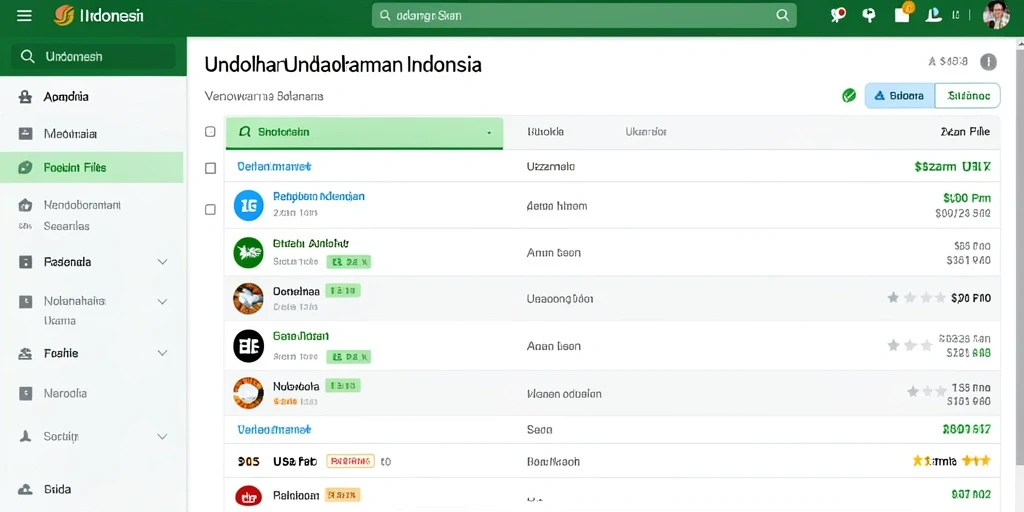Screen dimensions: 1024x512
Task: Click the green tag in the Gato Jlooan row
Action: click(x=349, y=357)
